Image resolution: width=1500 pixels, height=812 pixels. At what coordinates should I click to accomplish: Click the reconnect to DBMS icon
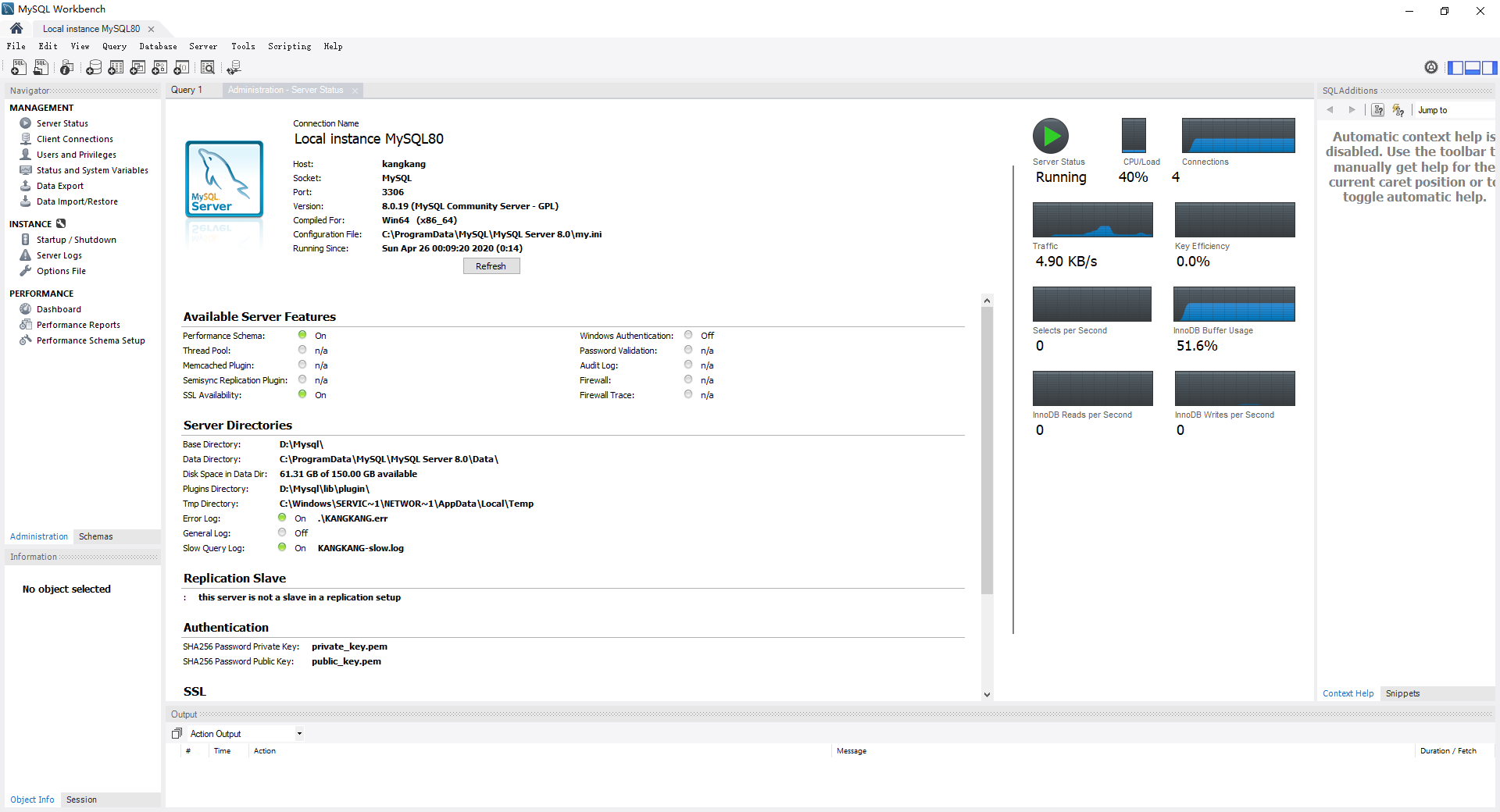pos(234,68)
